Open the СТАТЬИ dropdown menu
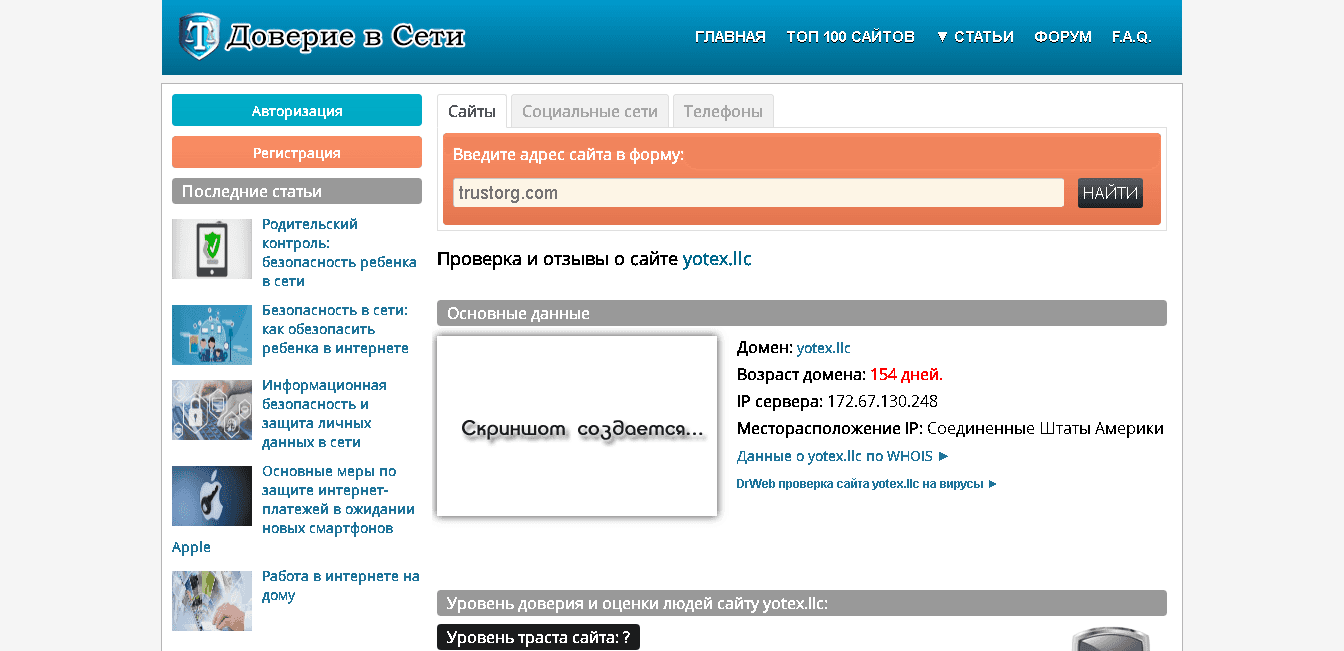The height and width of the screenshot is (651, 1344). click(974, 36)
